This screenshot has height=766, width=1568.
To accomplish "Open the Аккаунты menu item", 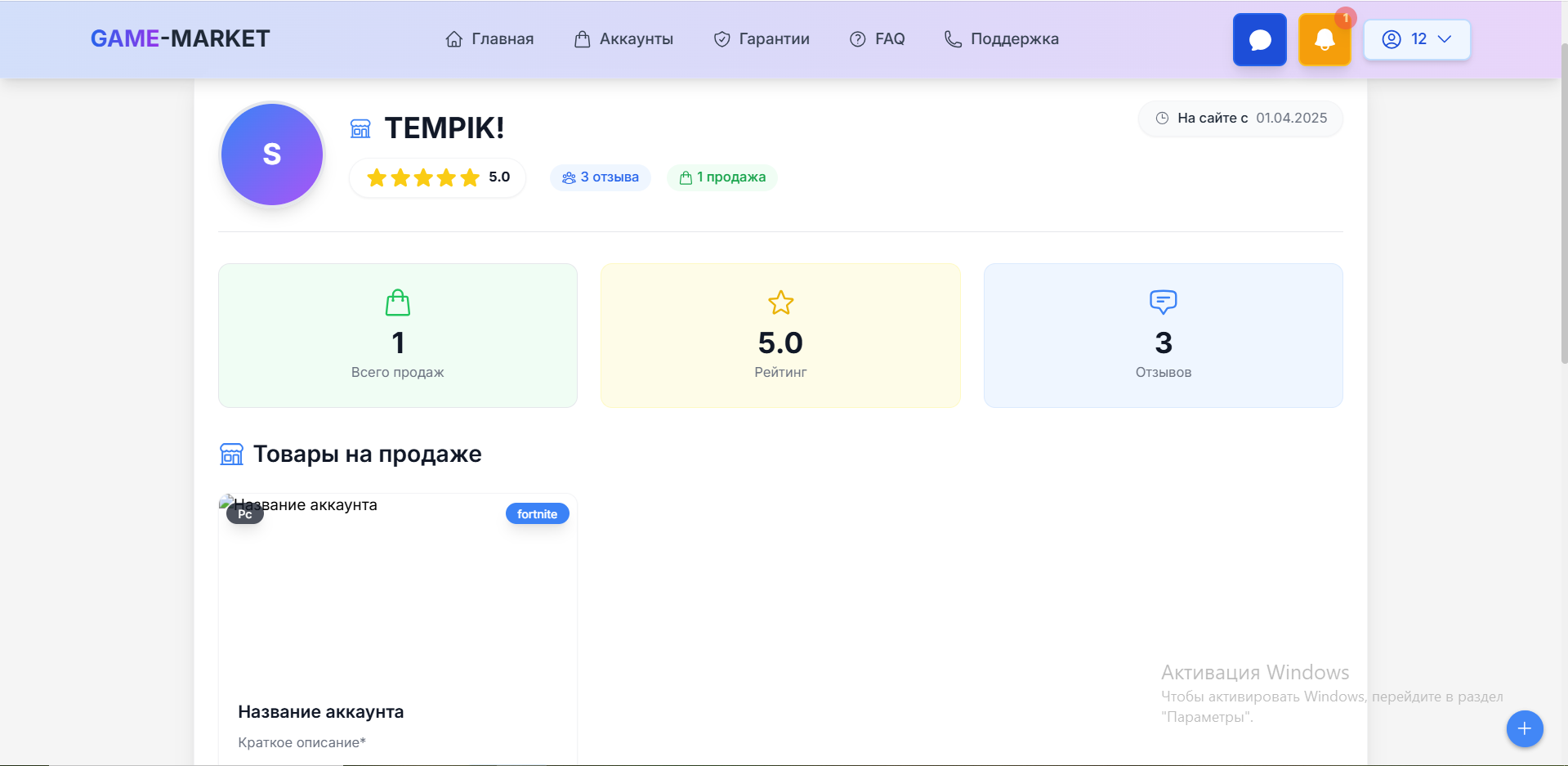I will (x=623, y=39).
